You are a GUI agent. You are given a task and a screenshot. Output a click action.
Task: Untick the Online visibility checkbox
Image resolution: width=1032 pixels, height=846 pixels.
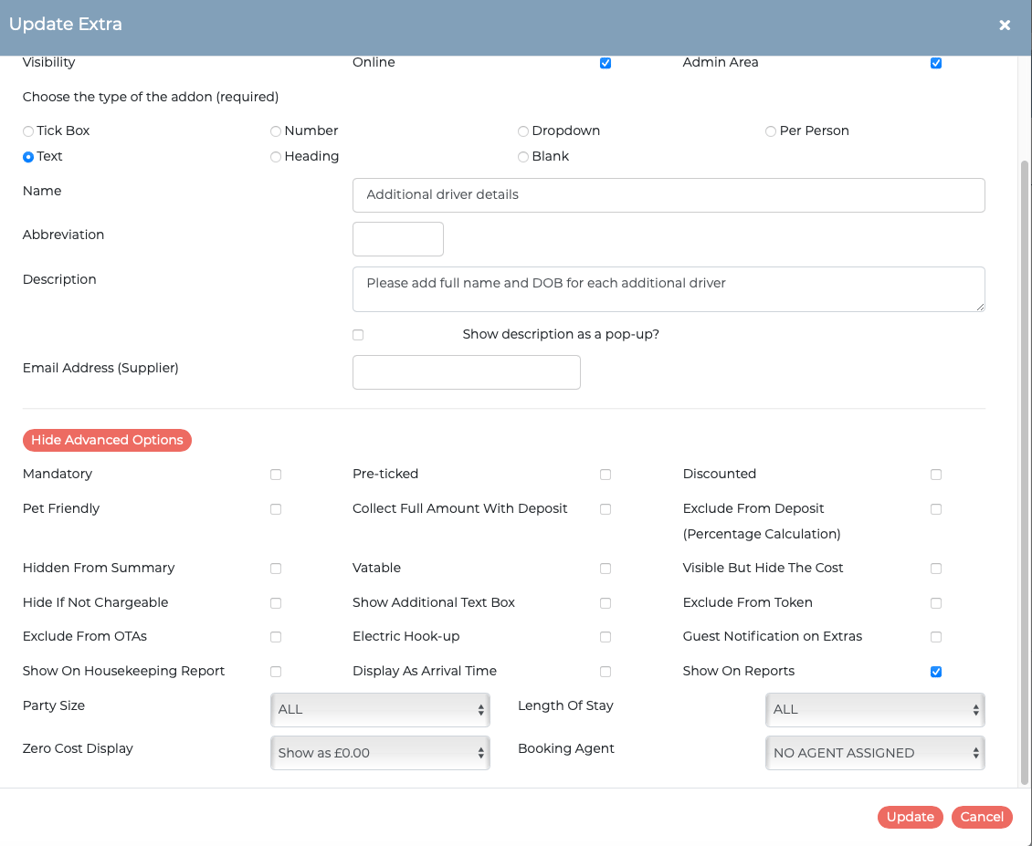[606, 63]
